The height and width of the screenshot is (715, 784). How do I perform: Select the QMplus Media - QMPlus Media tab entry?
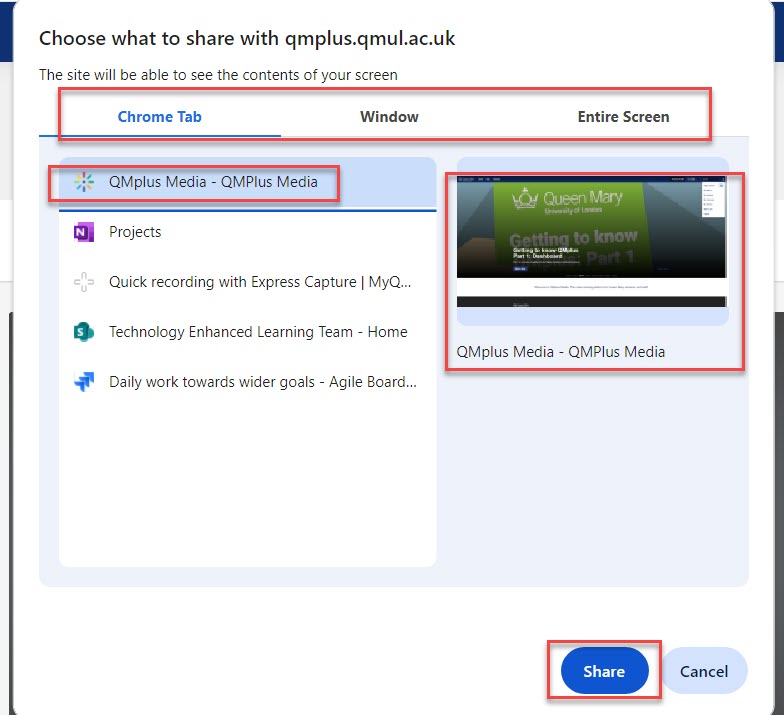pyautogui.click(x=248, y=182)
